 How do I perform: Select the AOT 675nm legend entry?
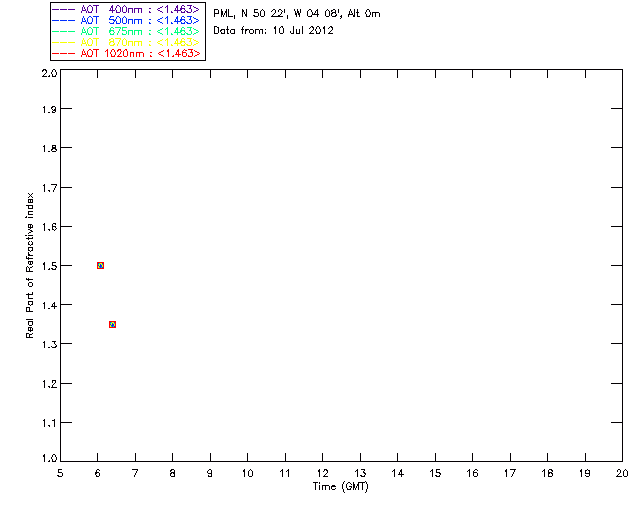coord(126,31)
